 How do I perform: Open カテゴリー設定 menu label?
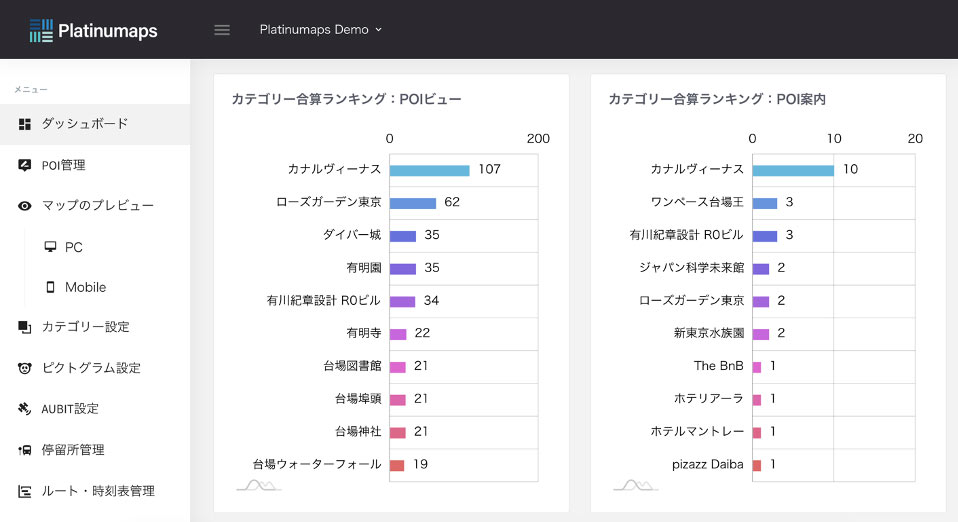pos(86,327)
